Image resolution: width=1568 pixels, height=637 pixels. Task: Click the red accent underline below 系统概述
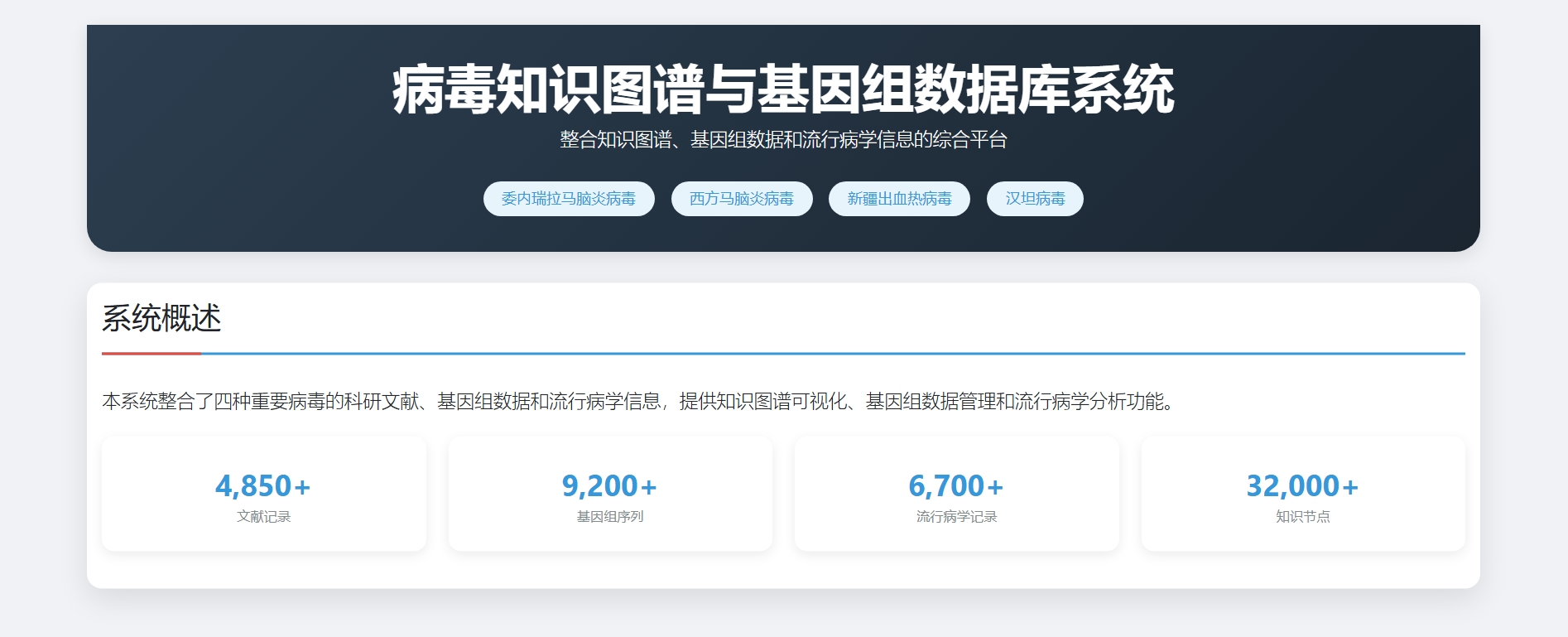[152, 354]
